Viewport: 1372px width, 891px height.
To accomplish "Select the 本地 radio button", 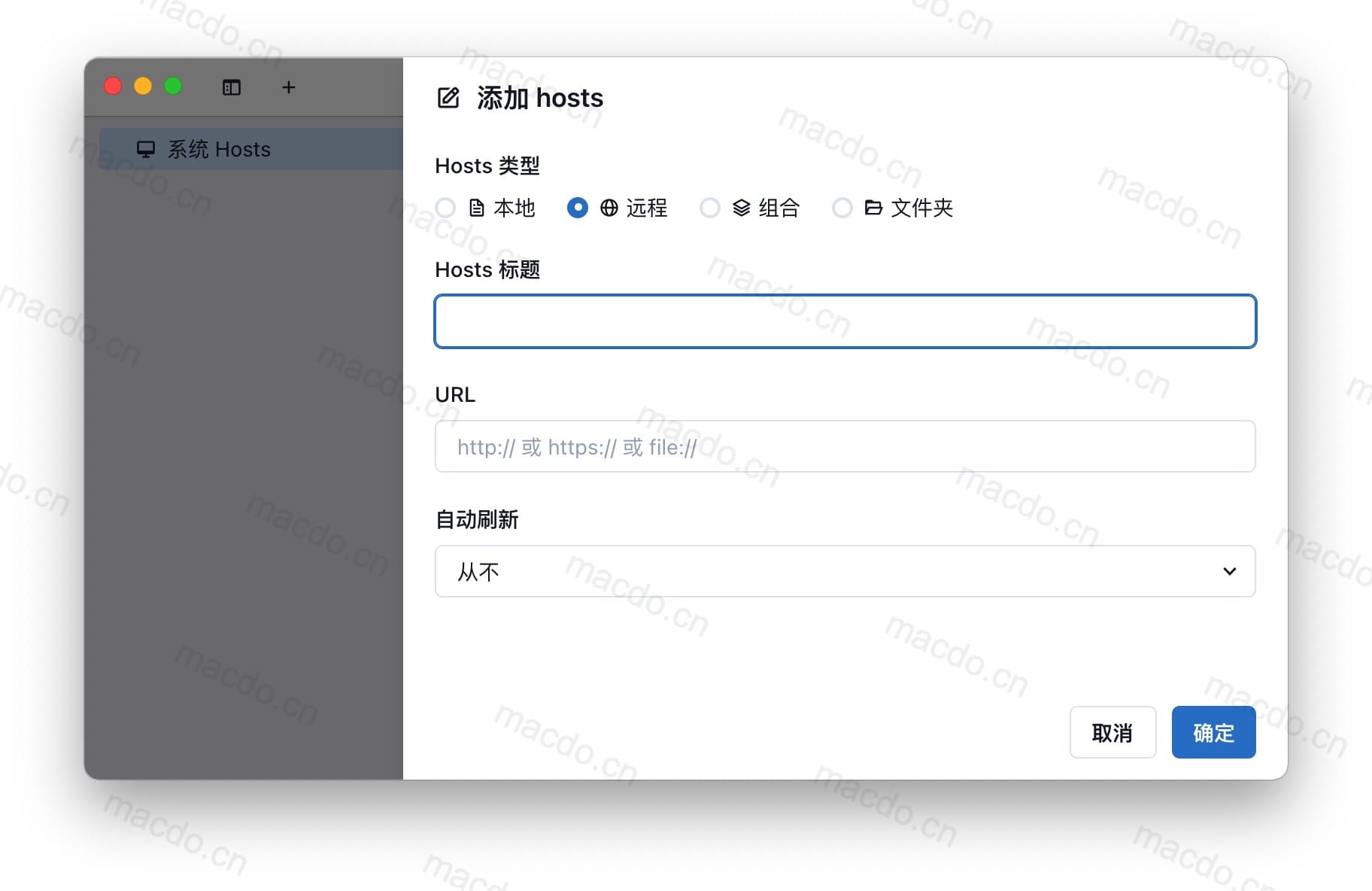I will [445, 208].
